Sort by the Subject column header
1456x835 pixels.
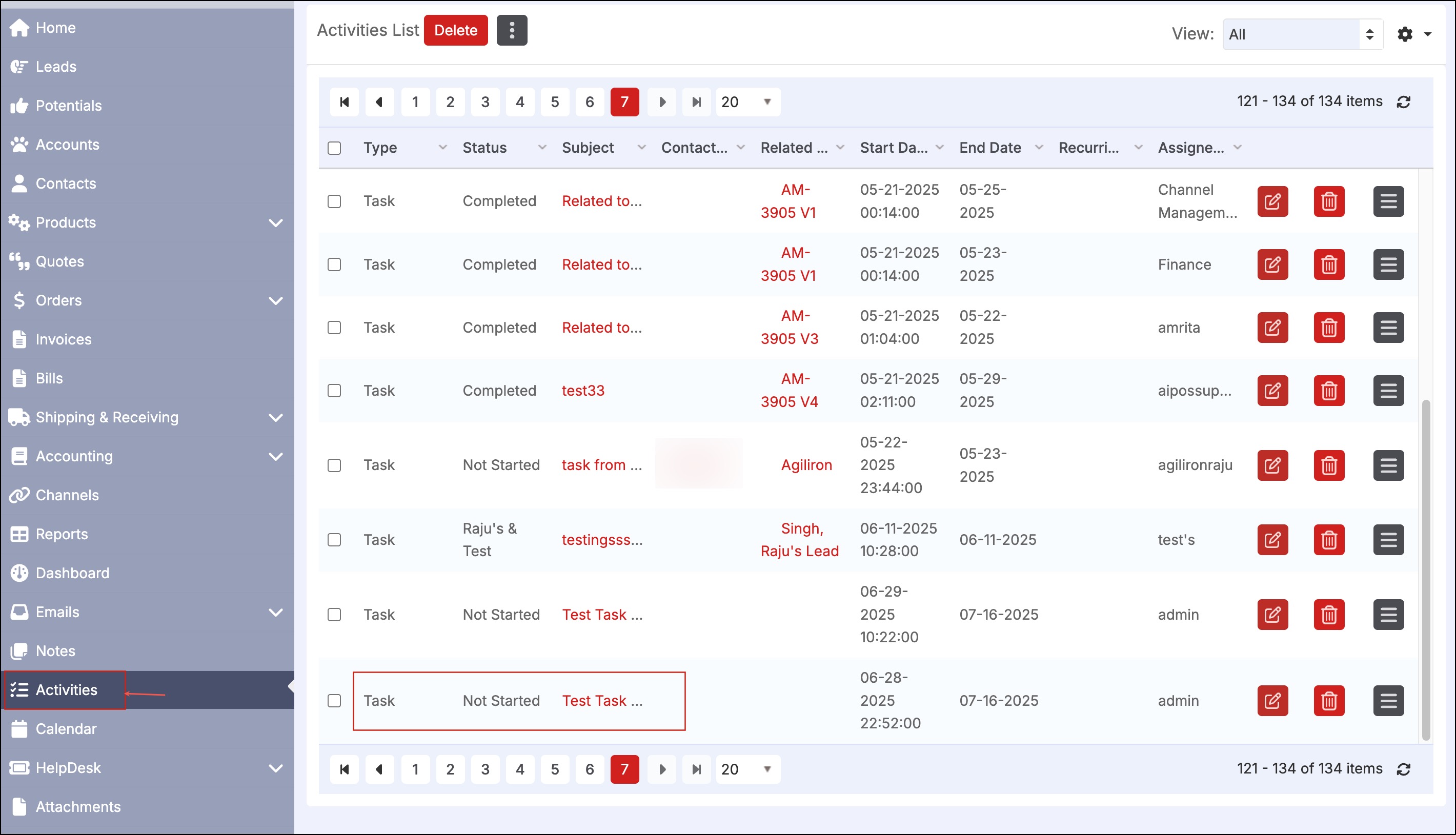(x=588, y=148)
